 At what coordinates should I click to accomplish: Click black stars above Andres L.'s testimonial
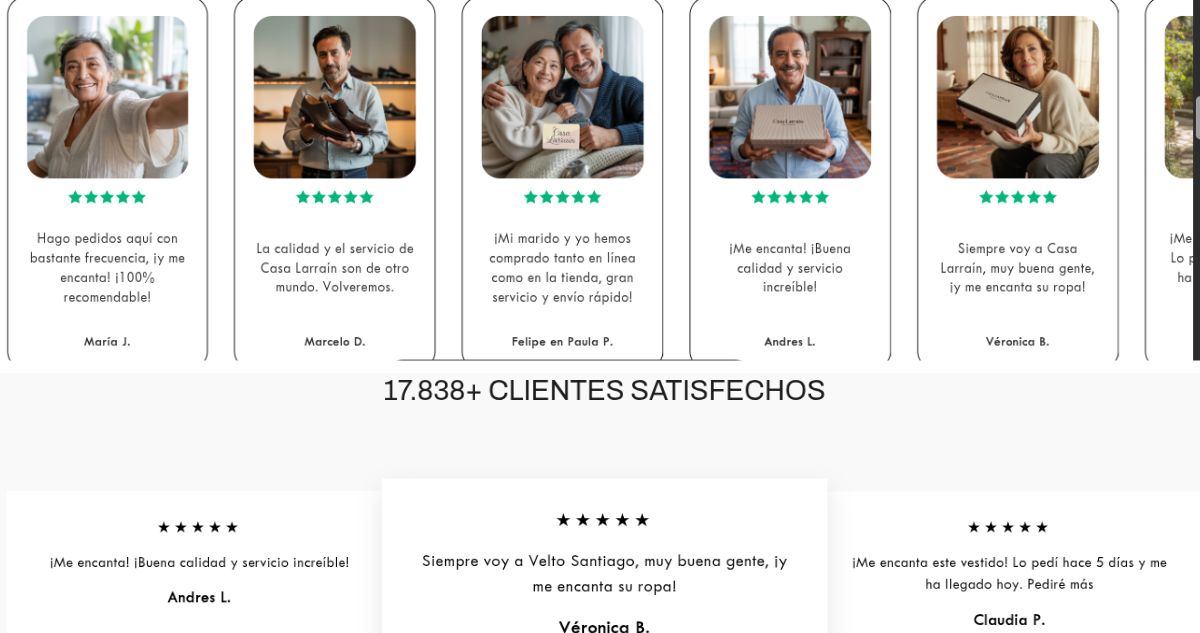point(198,527)
